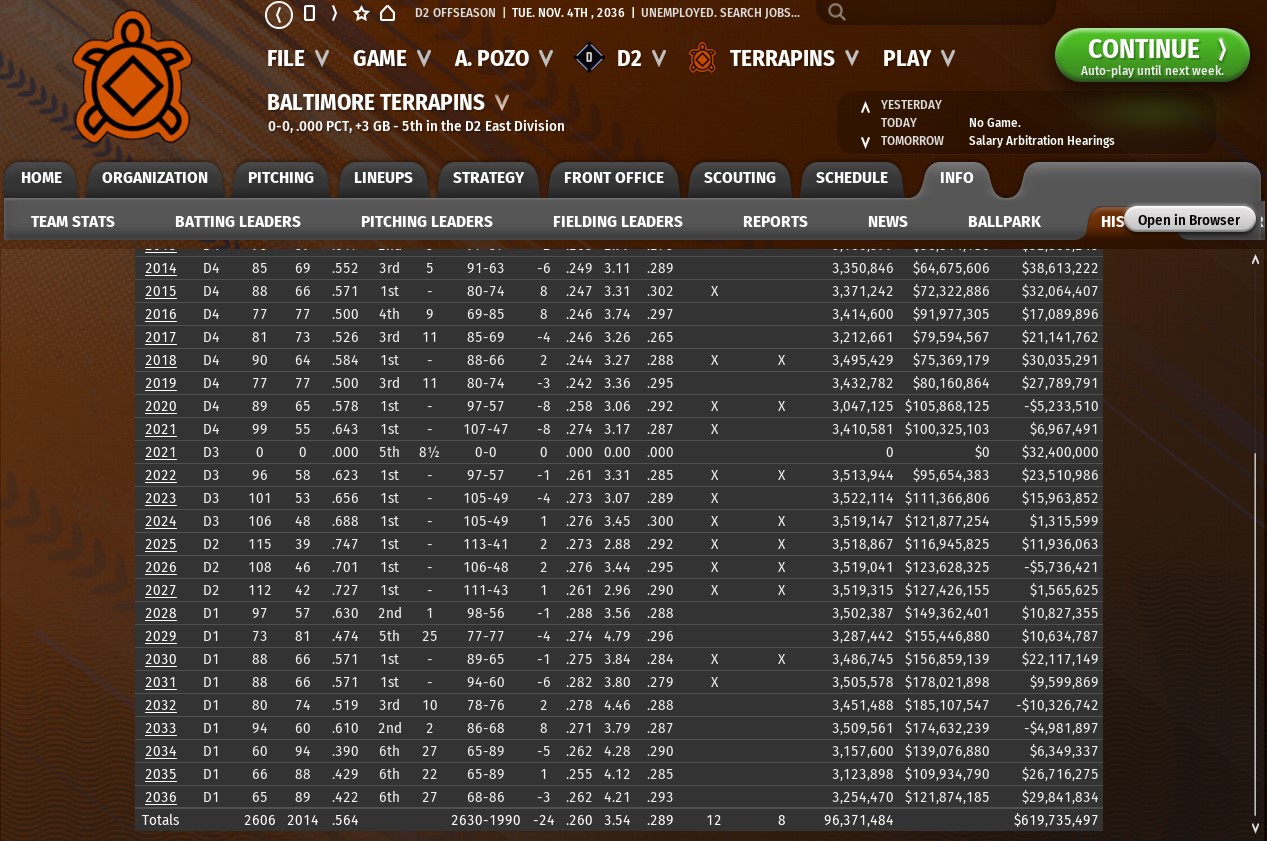Switch to the Front Office tab
The height and width of the screenshot is (841, 1267).
pyautogui.click(x=613, y=178)
